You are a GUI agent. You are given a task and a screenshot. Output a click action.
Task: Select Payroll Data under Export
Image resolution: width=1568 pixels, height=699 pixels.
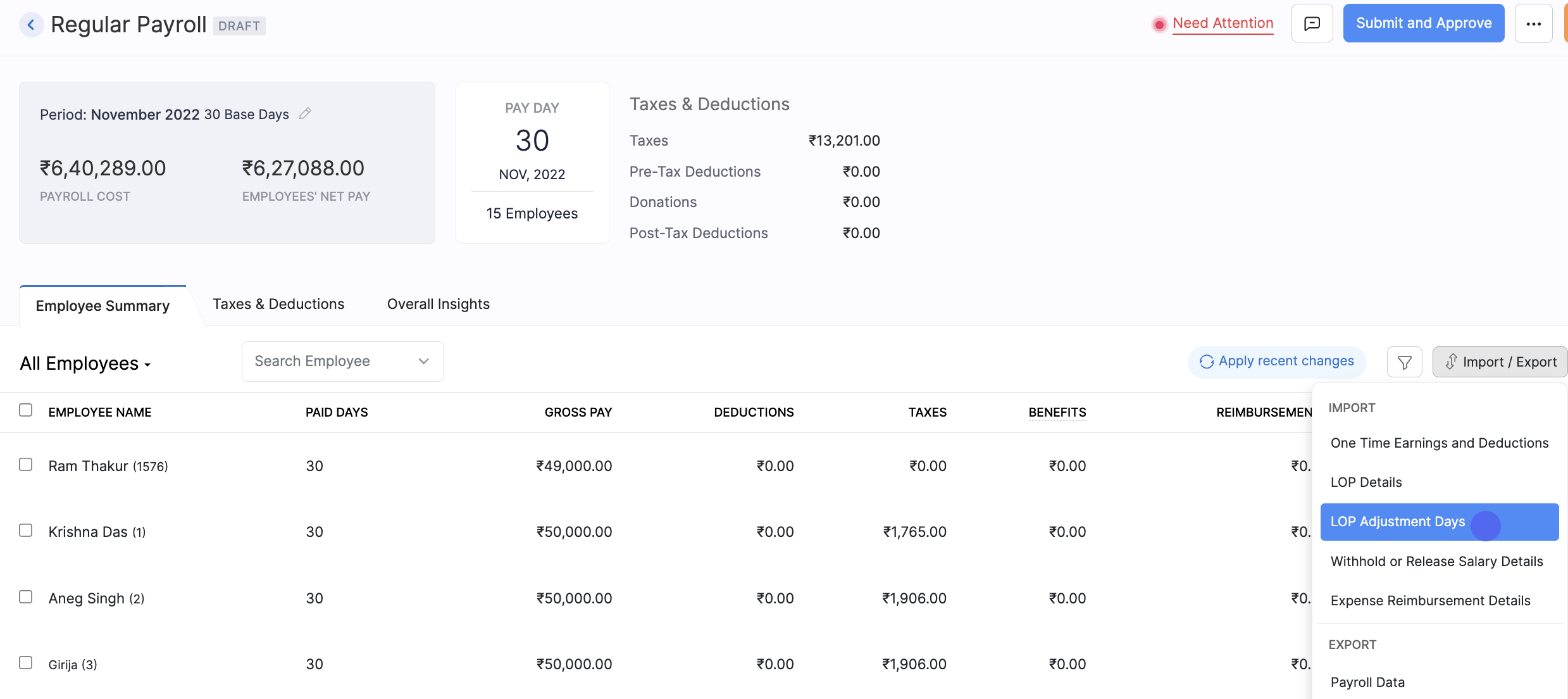click(1367, 683)
